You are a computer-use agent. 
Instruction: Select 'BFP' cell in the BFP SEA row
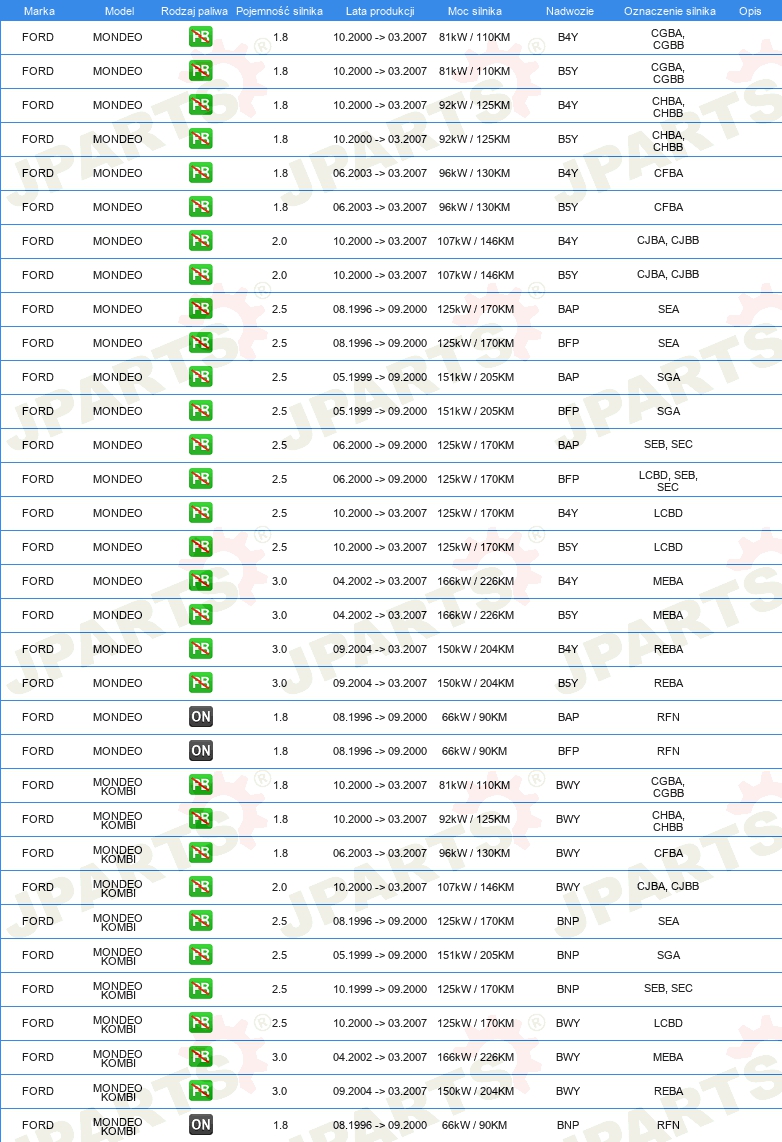[x=568, y=343]
